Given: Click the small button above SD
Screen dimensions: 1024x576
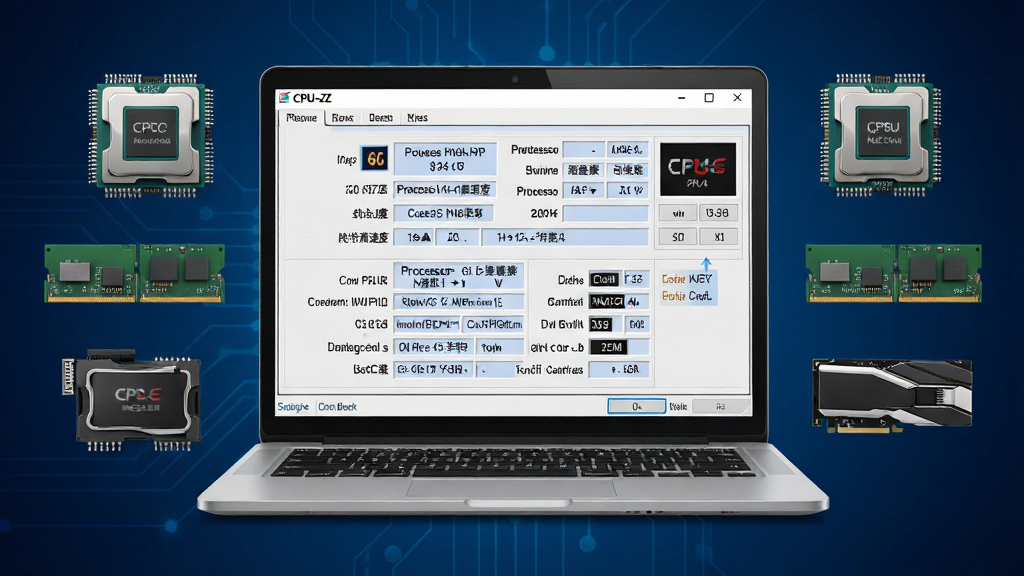Looking at the screenshot, I should (678, 213).
